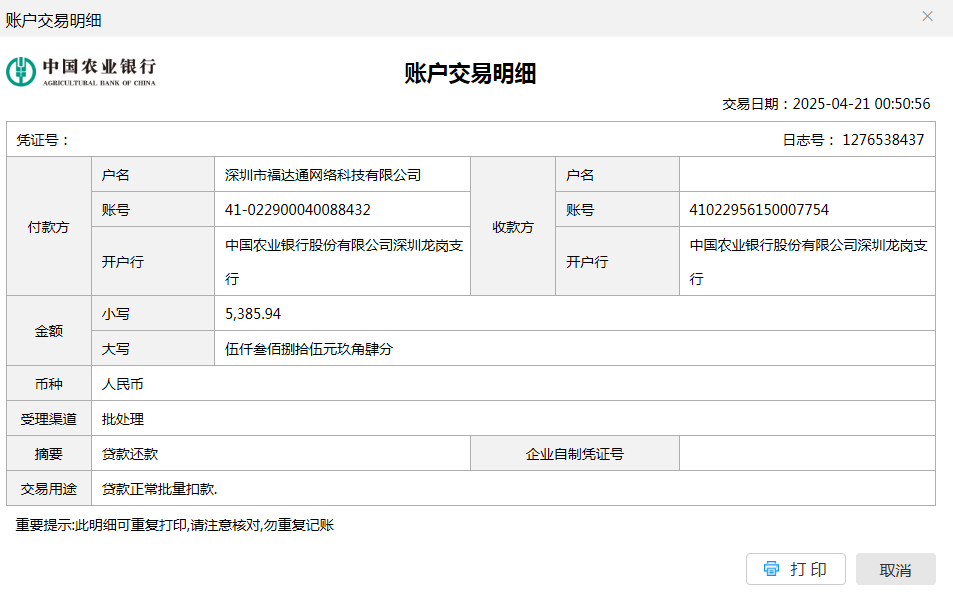Select payer name 深圳市福达通网络科技有限公司

[323, 175]
